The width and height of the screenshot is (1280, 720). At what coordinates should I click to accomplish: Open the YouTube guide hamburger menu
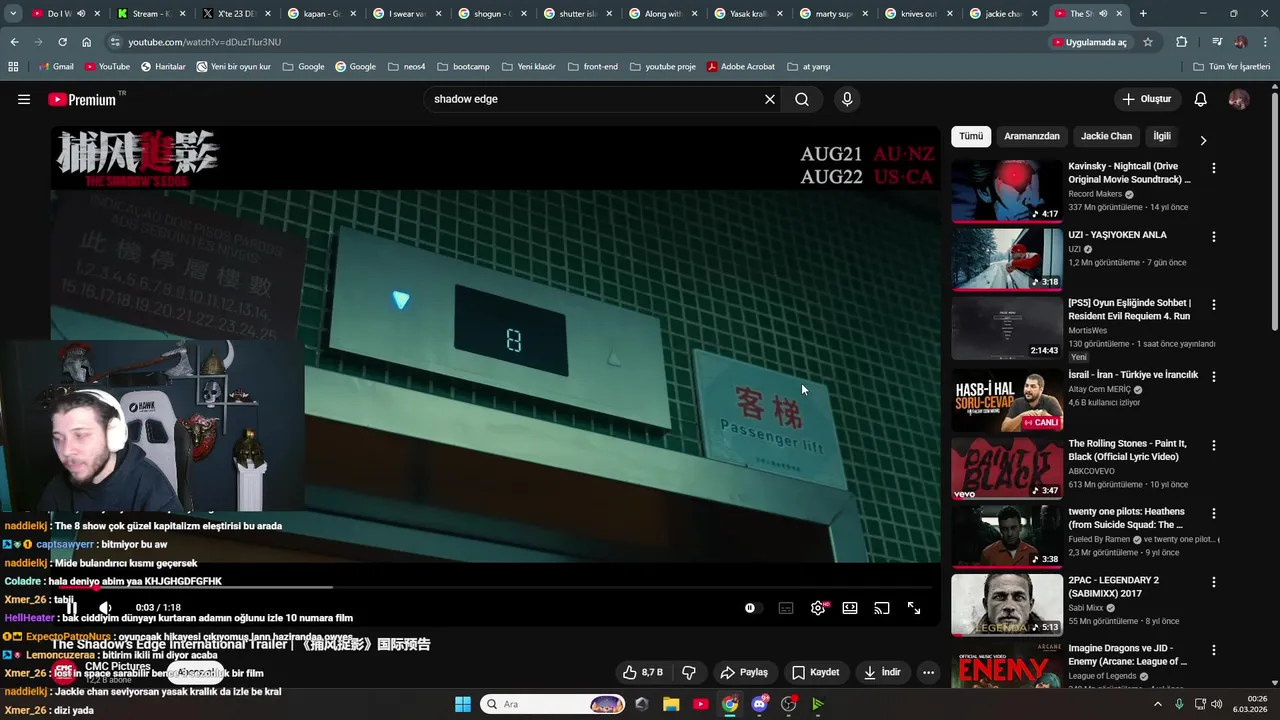24,99
